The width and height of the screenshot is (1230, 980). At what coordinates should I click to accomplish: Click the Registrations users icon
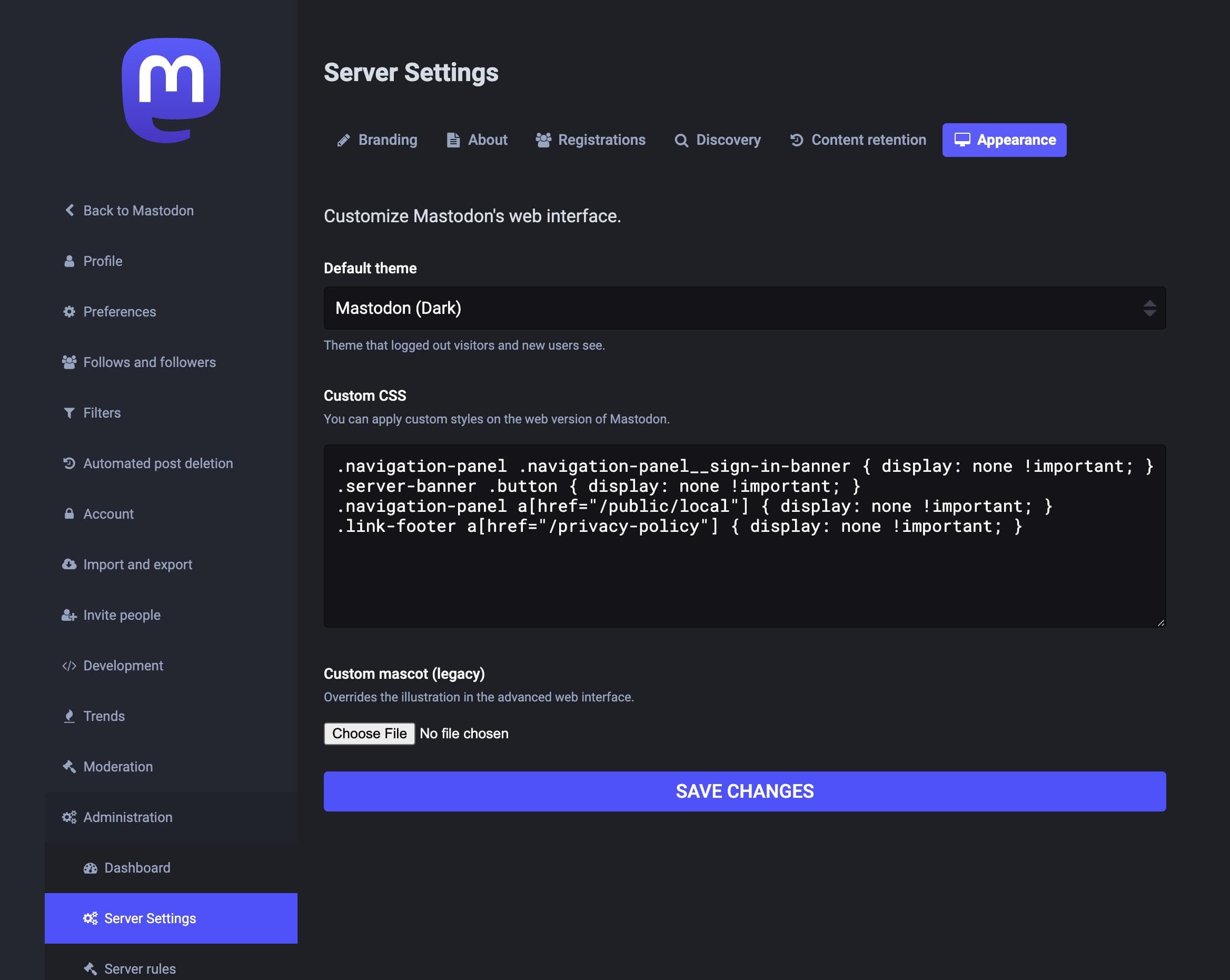(x=543, y=140)
